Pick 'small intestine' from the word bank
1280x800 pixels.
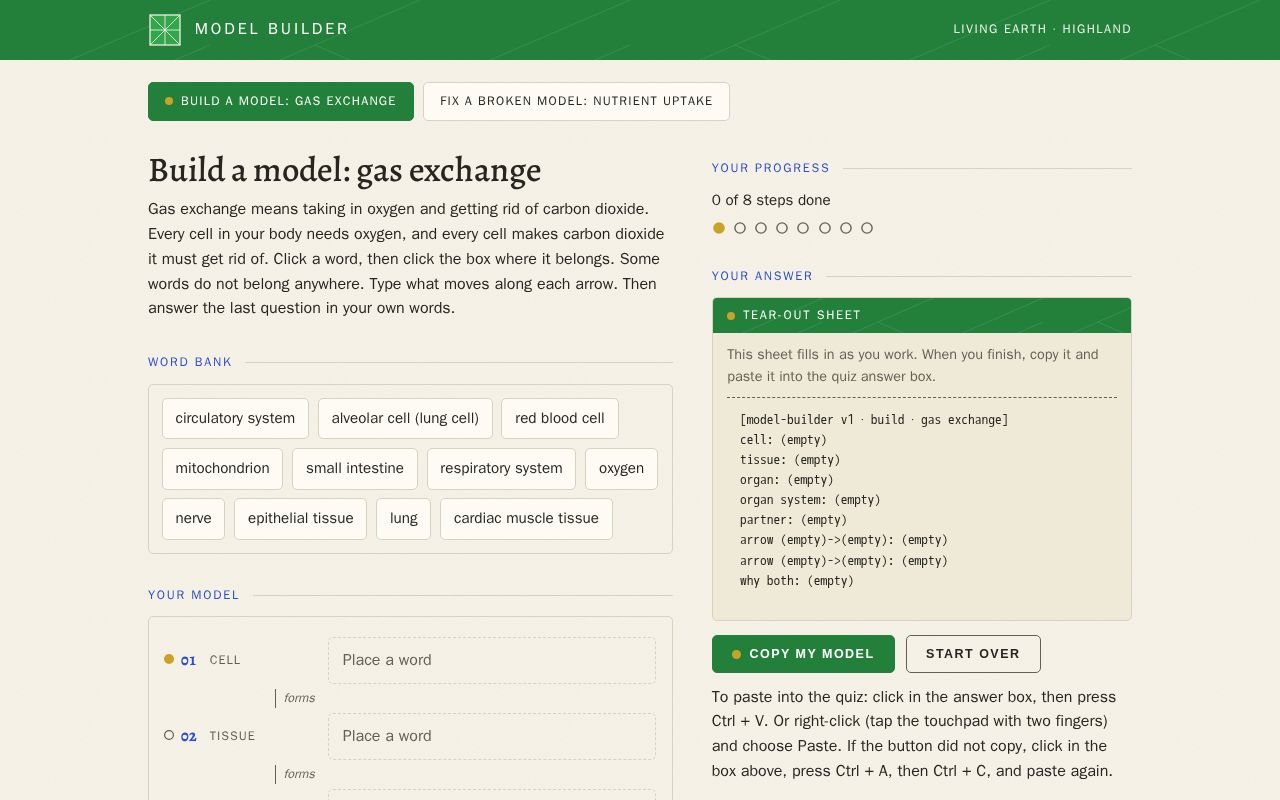355,468
